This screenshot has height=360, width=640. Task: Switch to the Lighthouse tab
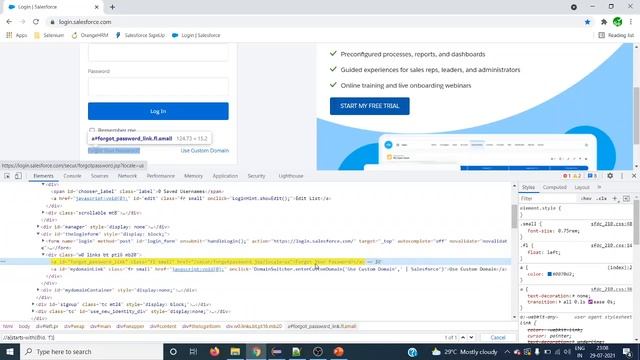click(291, 176)
